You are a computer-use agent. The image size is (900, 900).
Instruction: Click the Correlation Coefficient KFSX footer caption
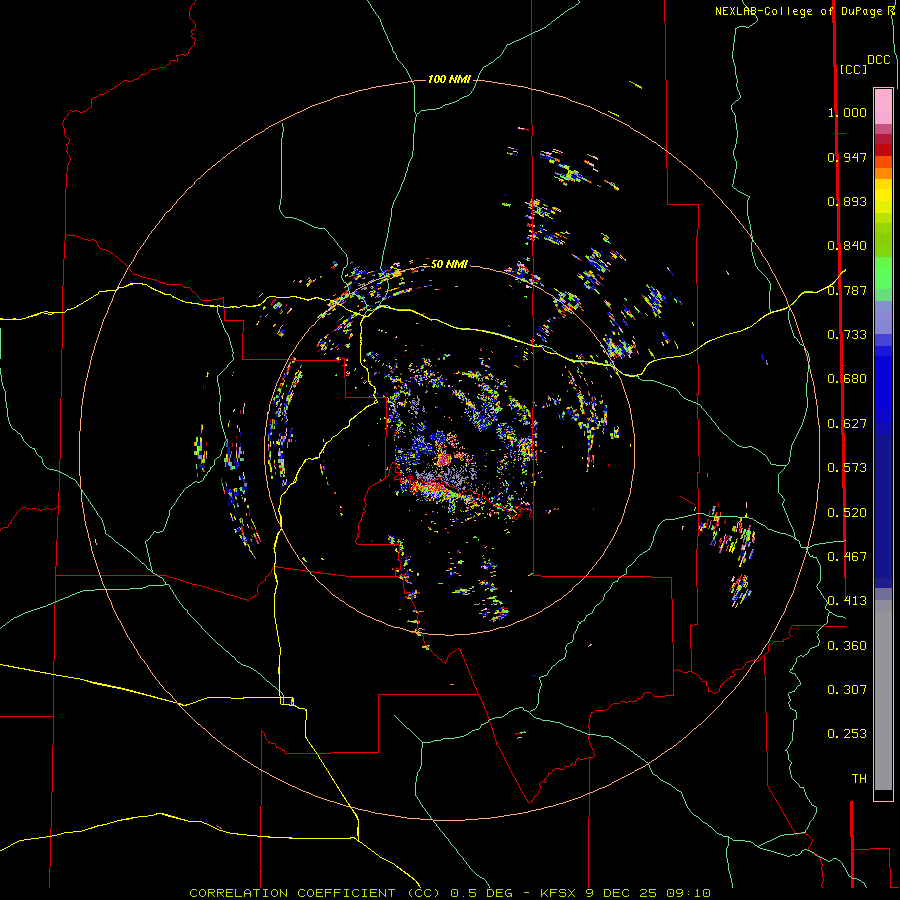(x=450, y=893)
